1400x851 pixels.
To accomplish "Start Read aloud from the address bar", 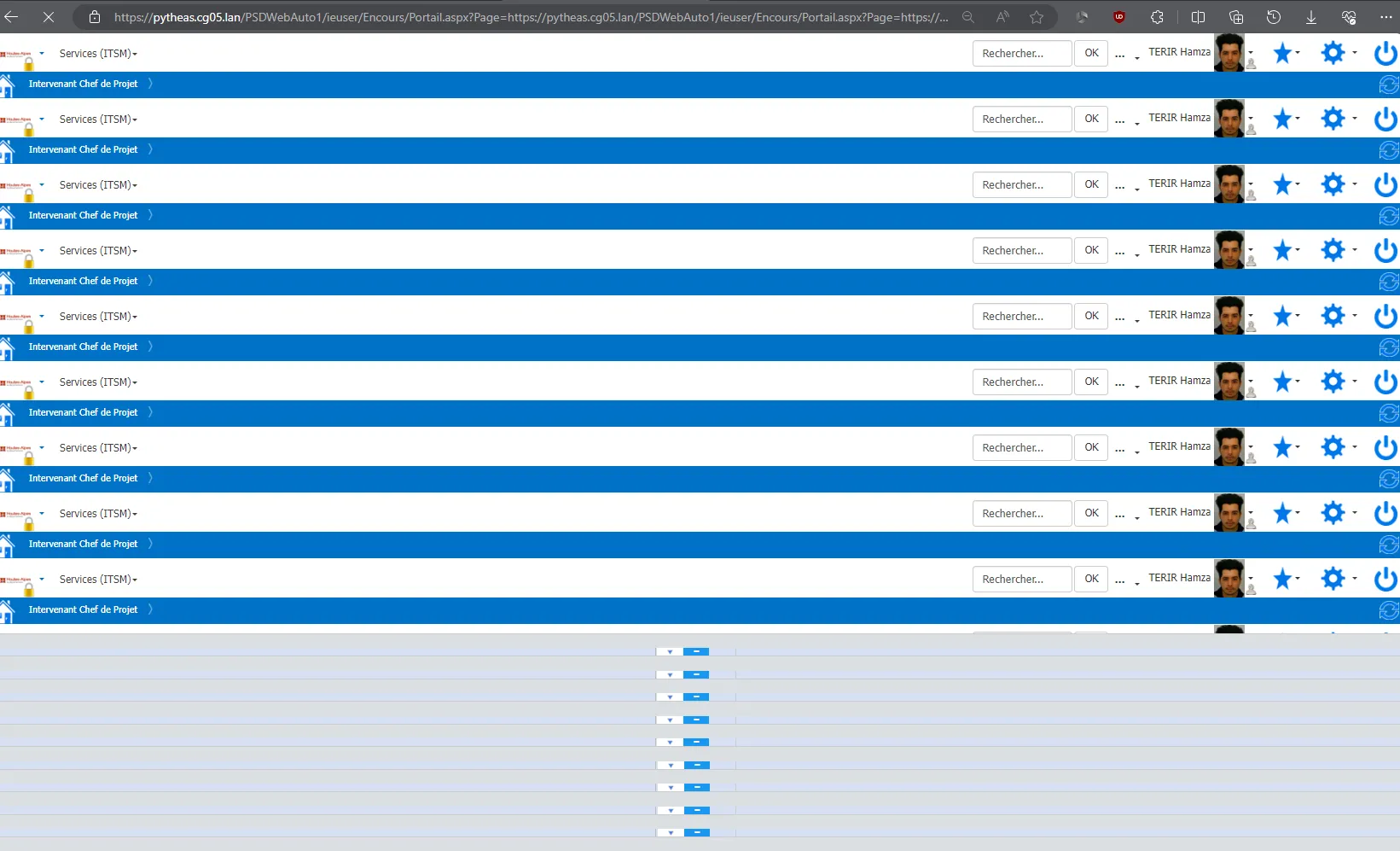I will click(1002, 17).
